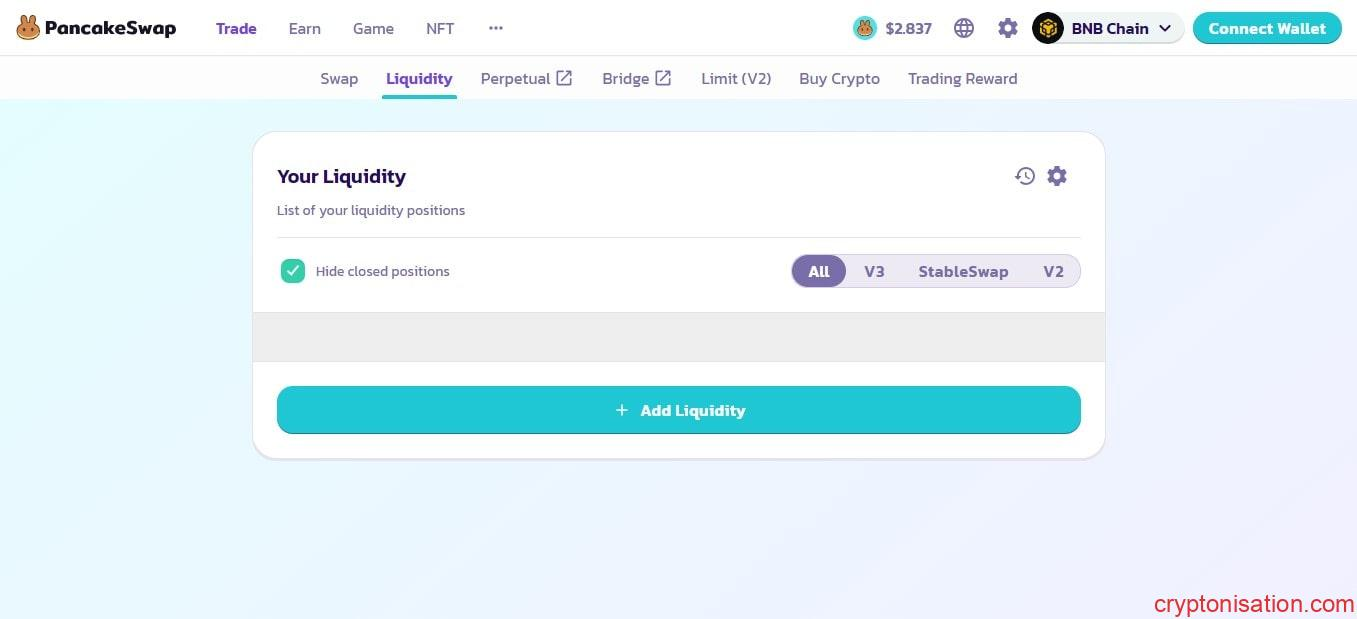This screenshot has width=1357, height=619.
Task: Select the V2 positions filter
Action: [1053, 271]
